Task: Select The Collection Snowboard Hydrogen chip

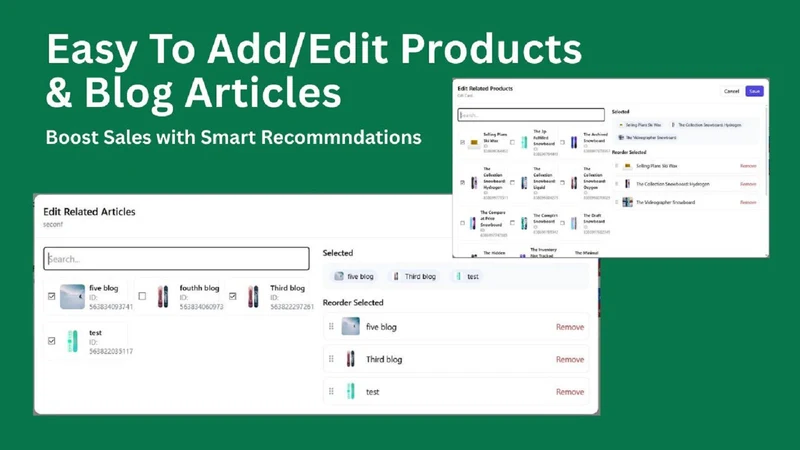Action: 706,124
